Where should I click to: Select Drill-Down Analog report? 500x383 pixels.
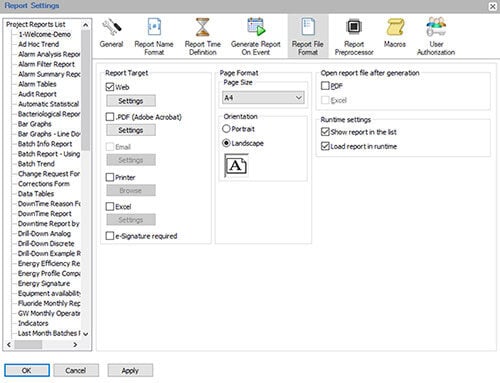click(x=44, y=234)
